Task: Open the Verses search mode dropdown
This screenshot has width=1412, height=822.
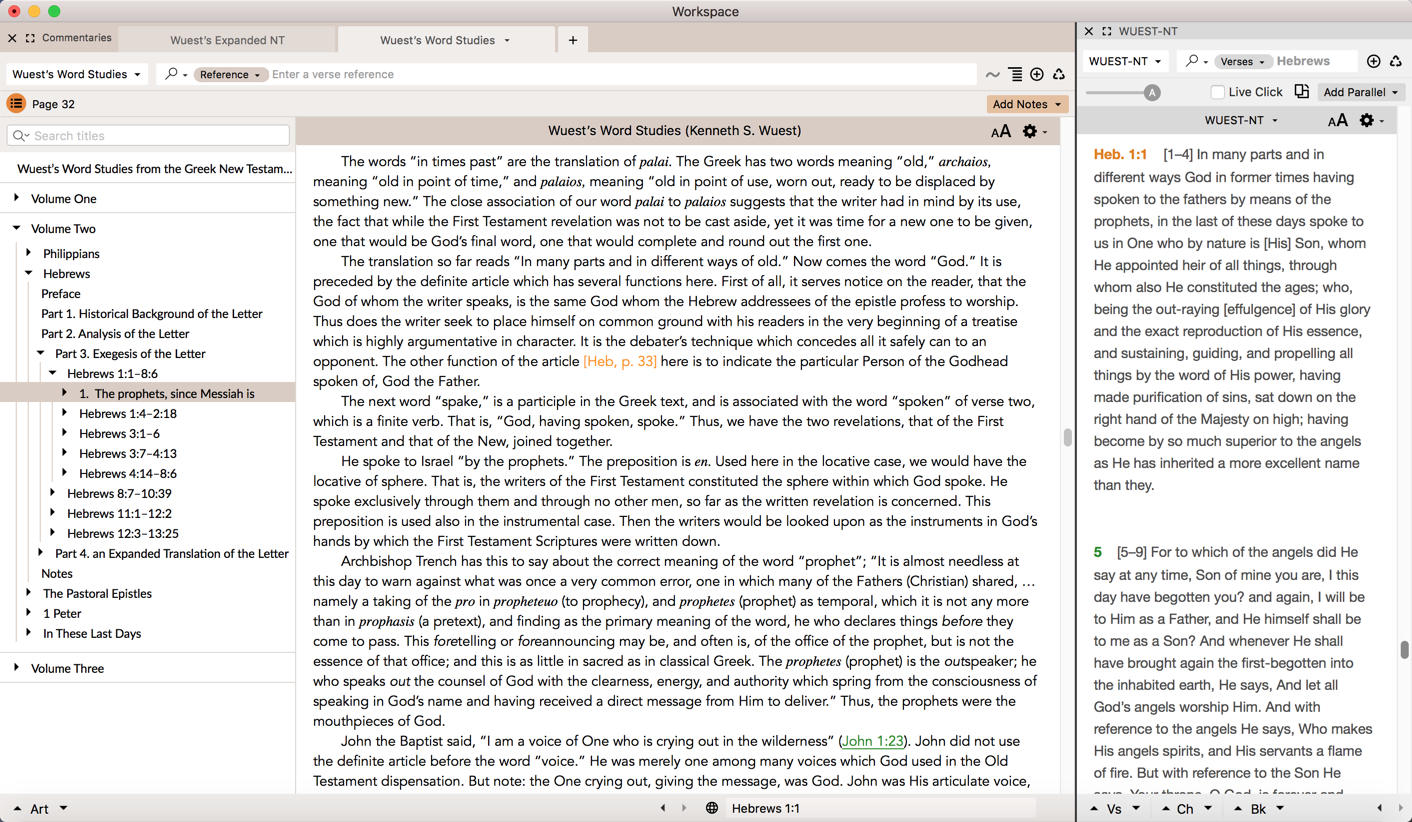Action: [x=1243, y=62]
